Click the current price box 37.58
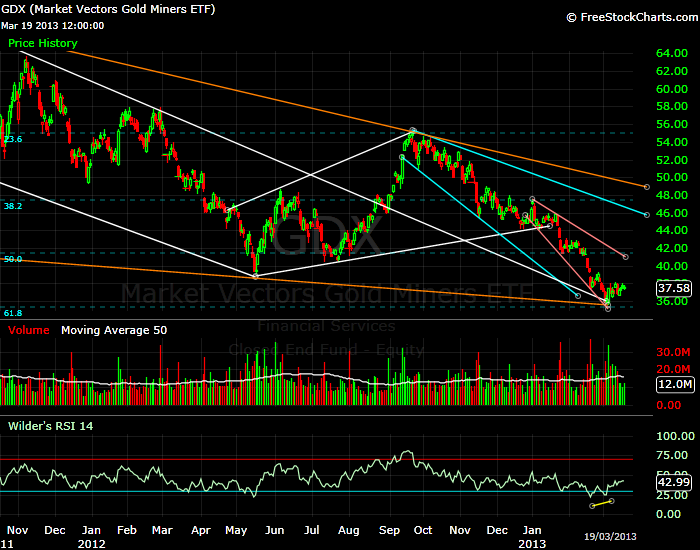The image size is (700, 550). point(674,288)
